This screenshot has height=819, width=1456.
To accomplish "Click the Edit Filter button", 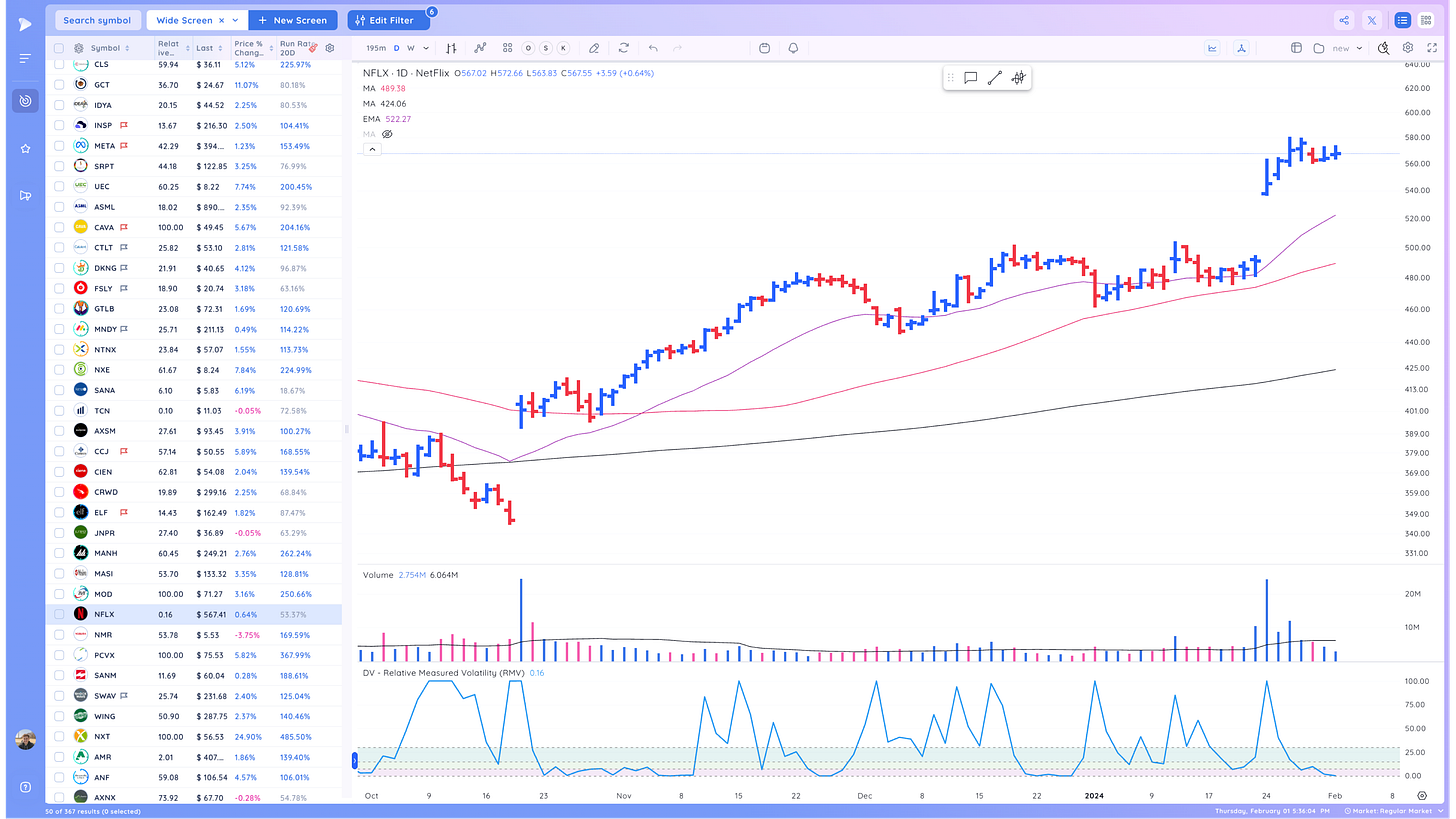I will (x=388, y=20).
